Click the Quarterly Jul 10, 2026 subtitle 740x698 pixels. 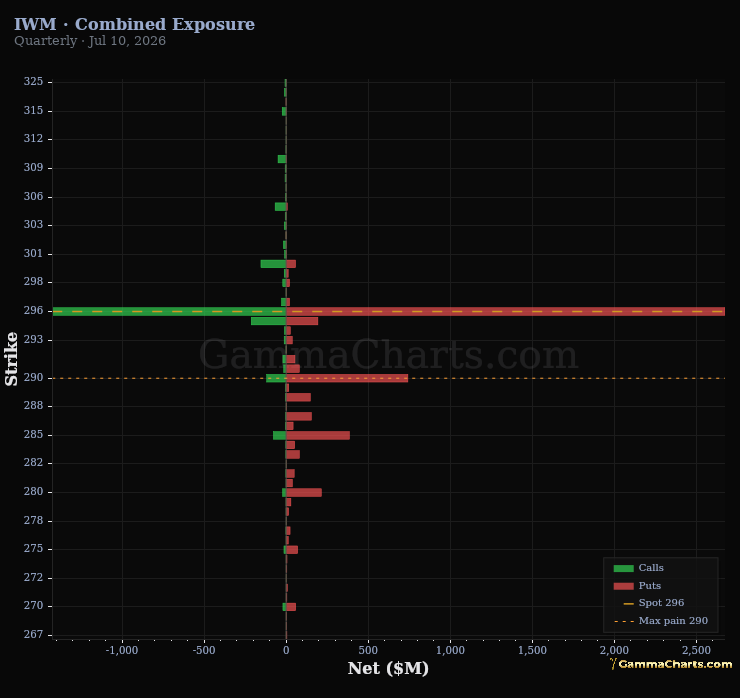tap(90, 41)
